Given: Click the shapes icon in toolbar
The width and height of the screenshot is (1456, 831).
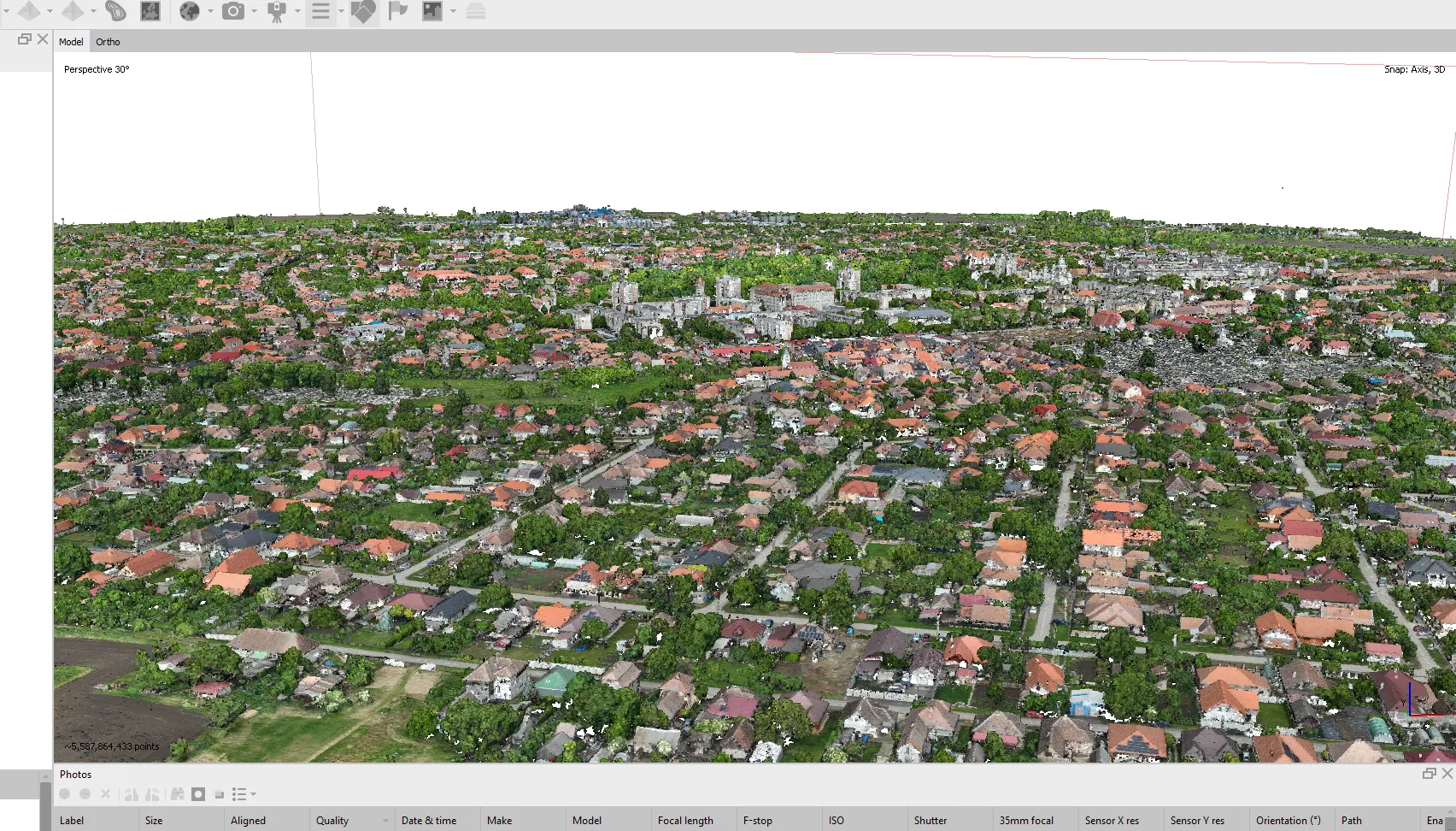Looking at the screenshot, I should tap(363, 11).
